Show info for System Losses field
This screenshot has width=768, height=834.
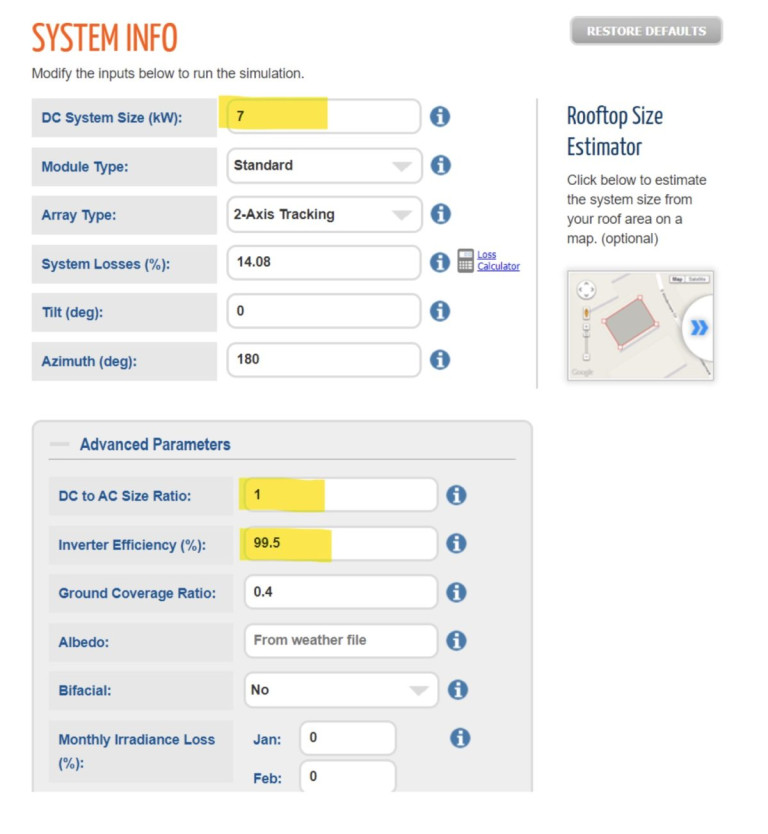click(439, 262)
